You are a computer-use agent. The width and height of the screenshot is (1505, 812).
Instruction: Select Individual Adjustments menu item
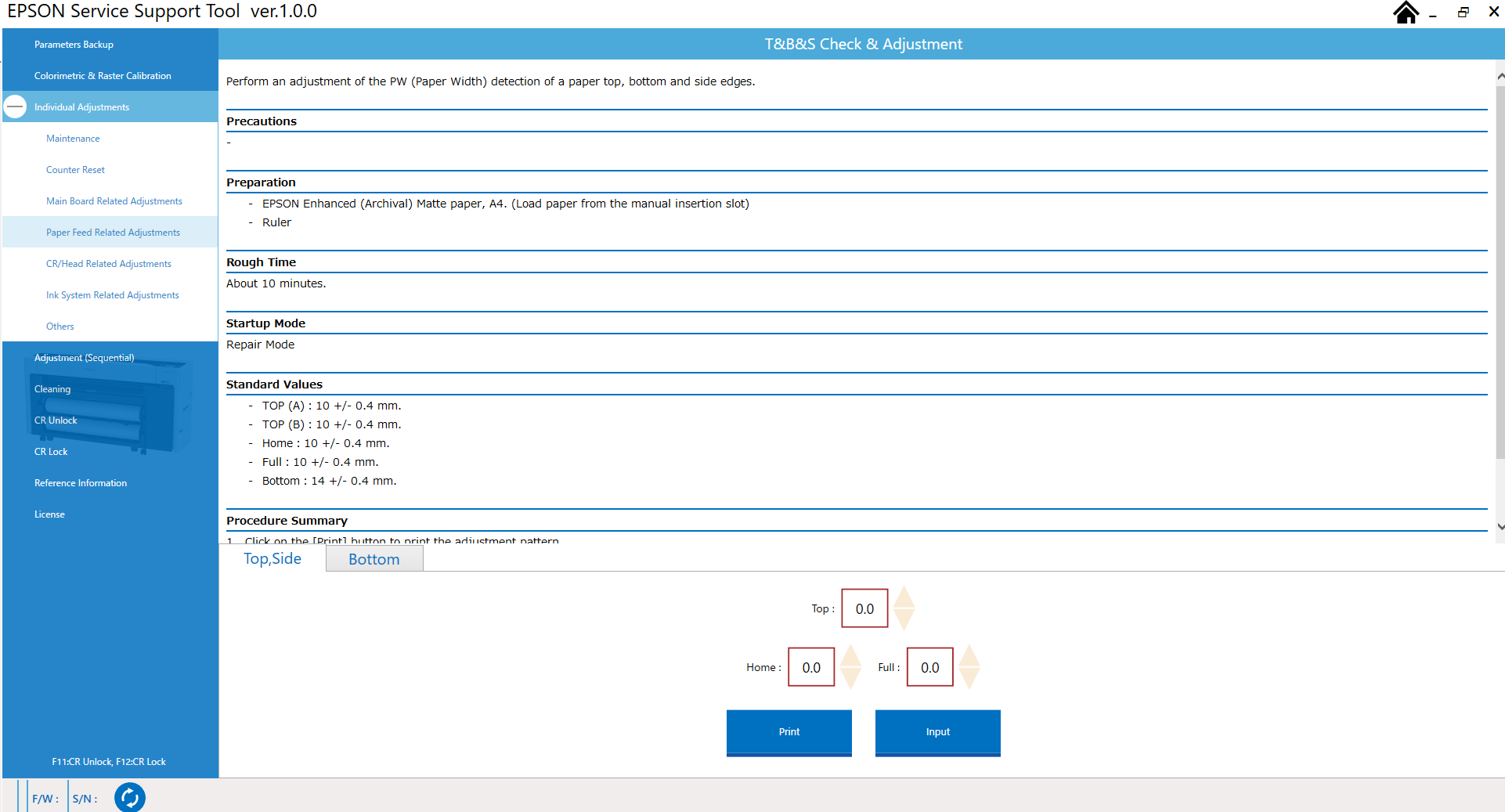110,107
